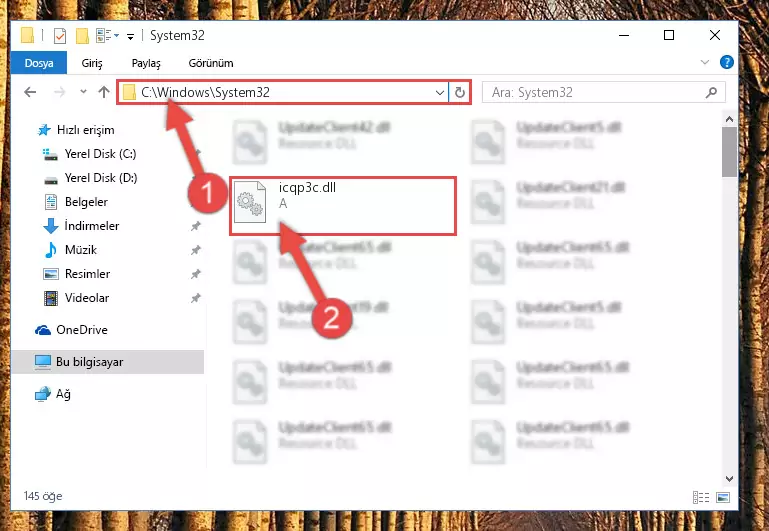The image size is (769, 531).
Task: Click the magnifier search icon
Action: (x=712, y=92)
